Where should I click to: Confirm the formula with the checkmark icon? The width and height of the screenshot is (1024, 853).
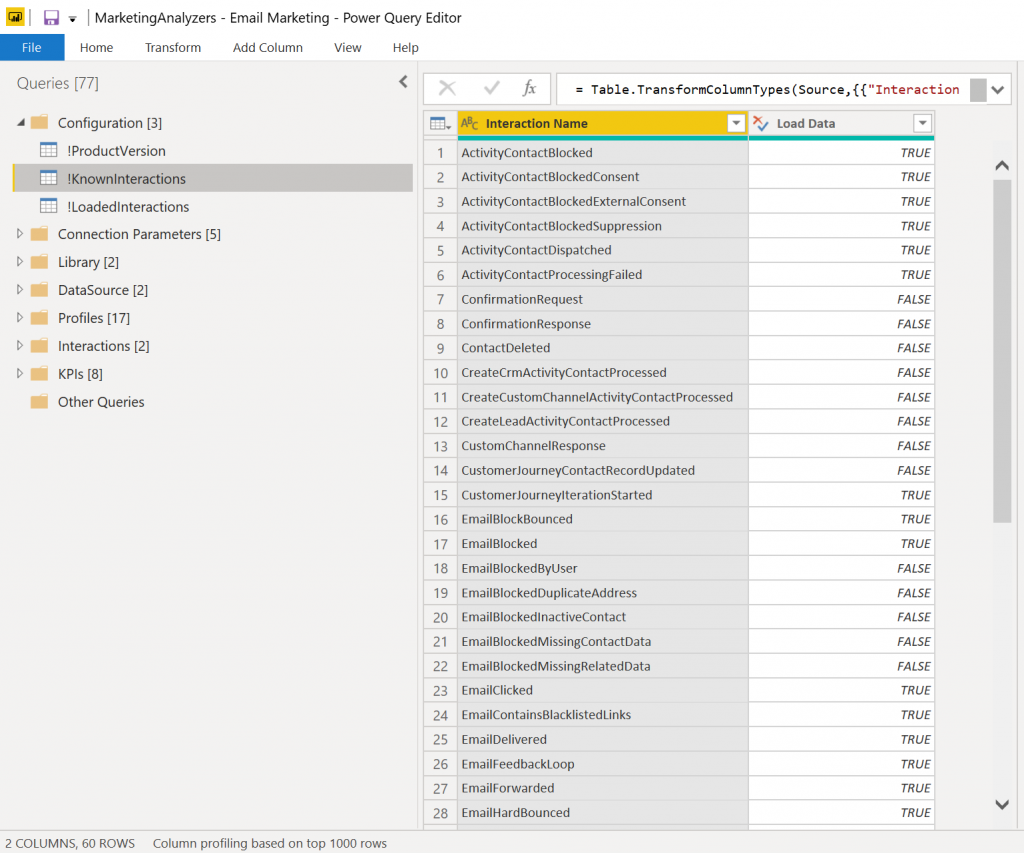(x=492, y=88)
